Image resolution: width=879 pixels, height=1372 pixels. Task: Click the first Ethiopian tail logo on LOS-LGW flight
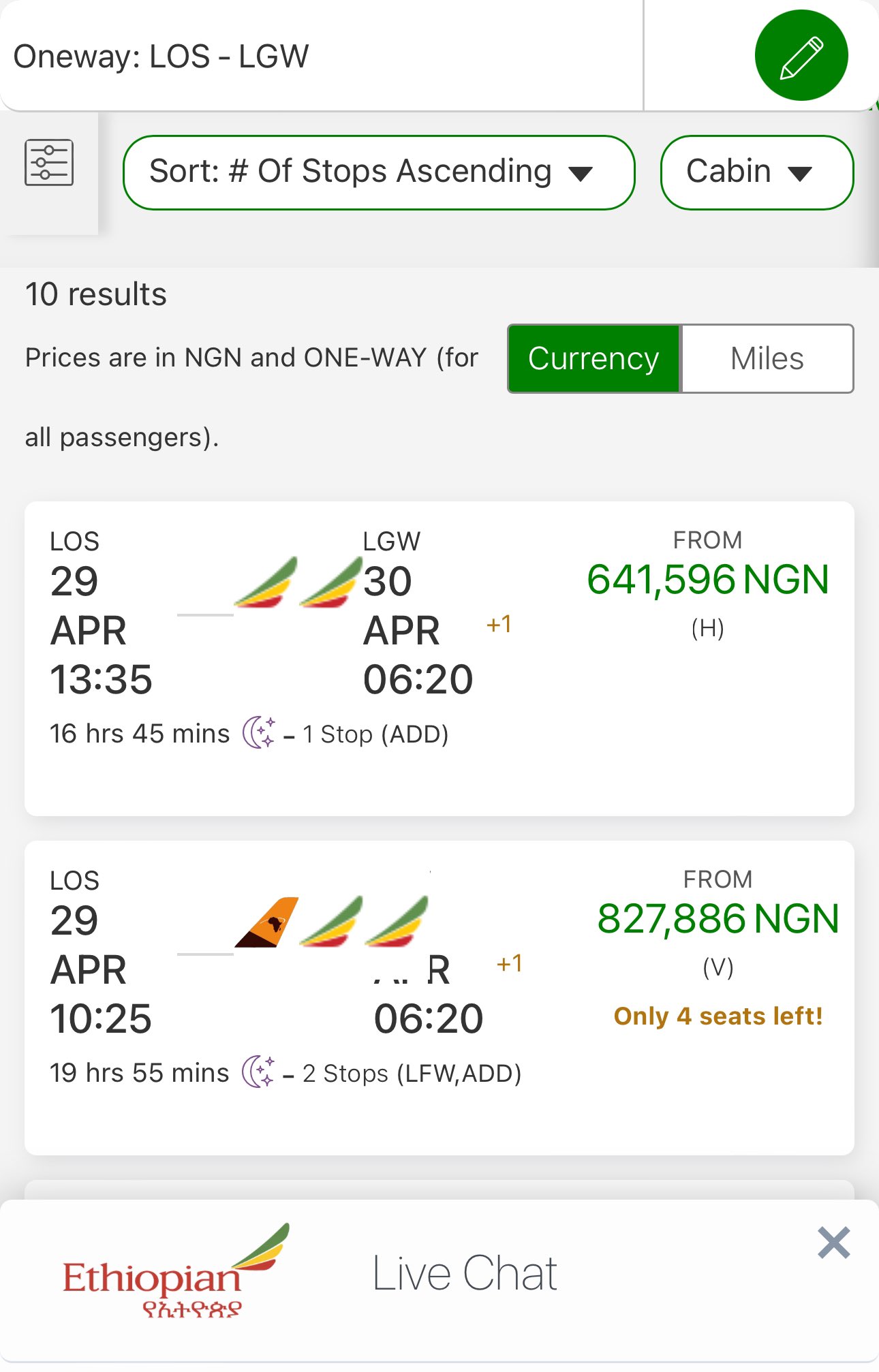click(266, 582)
